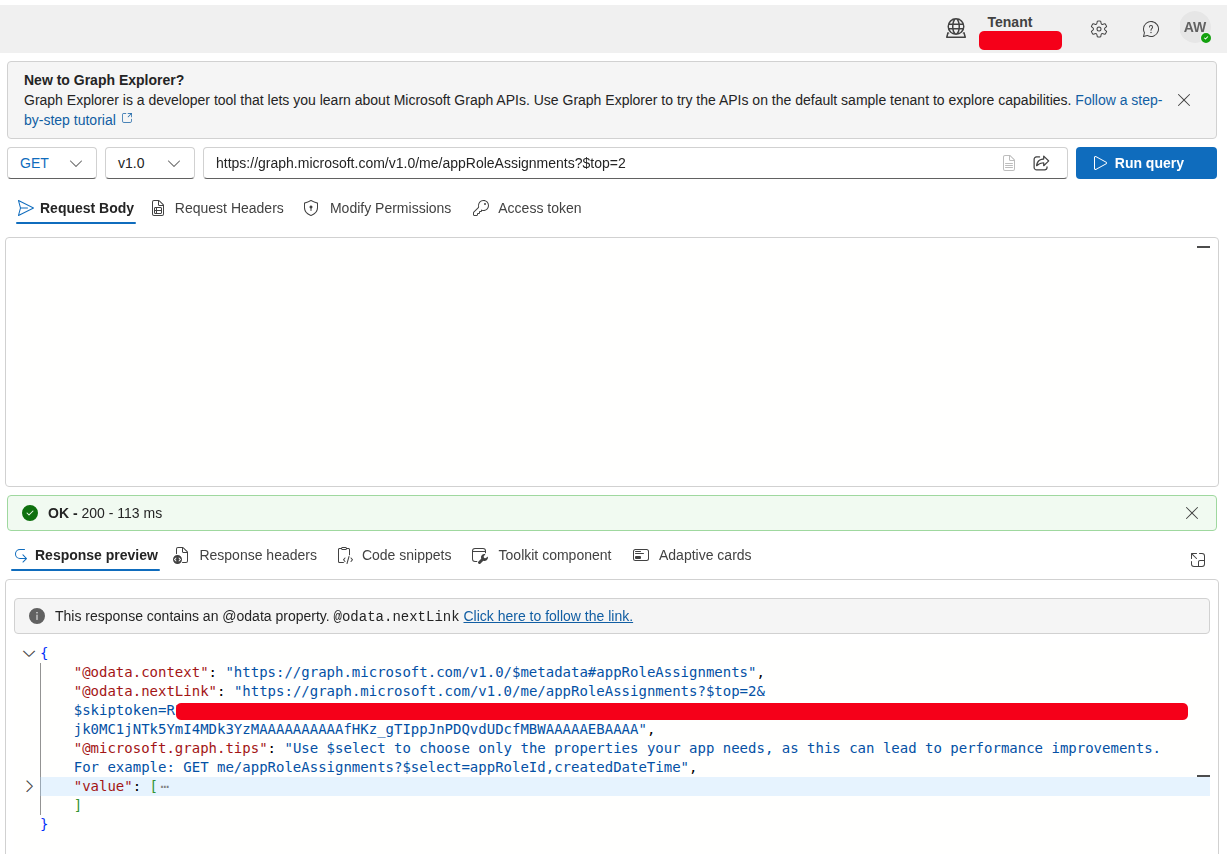1231x854 pixels.
Task: Close the New to Graph Explorer banner
Action: (1184, 100)
